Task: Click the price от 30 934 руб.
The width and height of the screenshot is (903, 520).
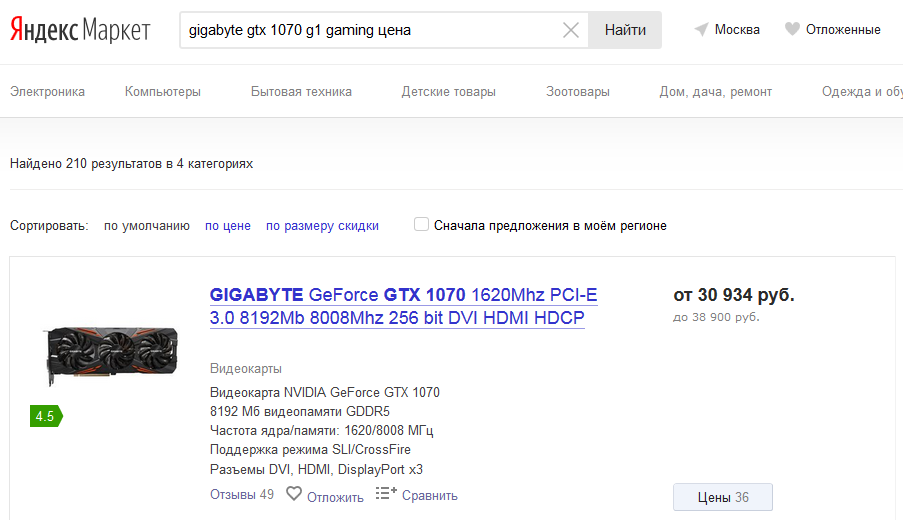Action: pyautogui.click(x=734, y=295)
